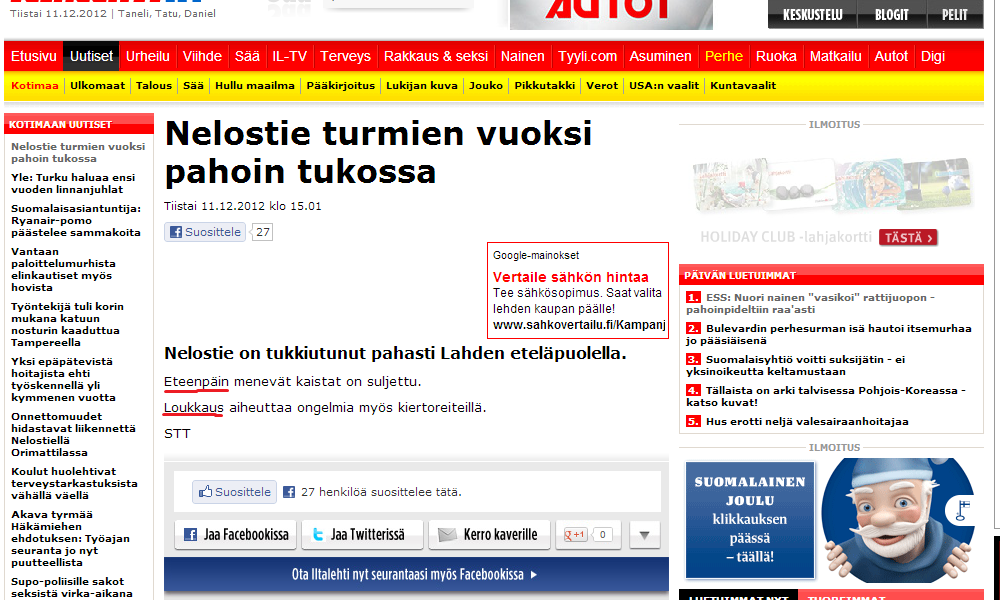This screenshot has height=600, width=1000.
Task: Open the IL-TV navigation tab
Action: [x=290, y=56]
